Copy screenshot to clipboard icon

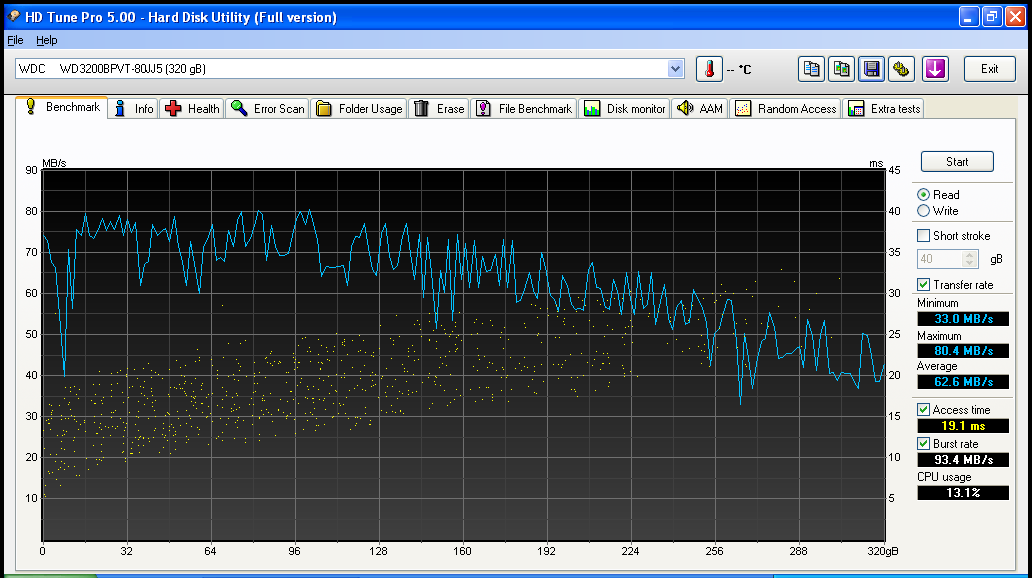[841, 69]
